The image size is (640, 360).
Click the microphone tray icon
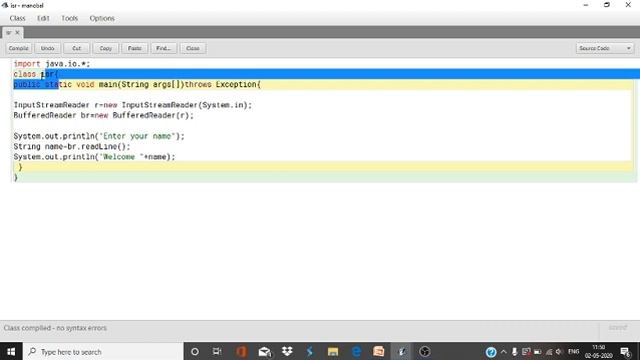515,352
